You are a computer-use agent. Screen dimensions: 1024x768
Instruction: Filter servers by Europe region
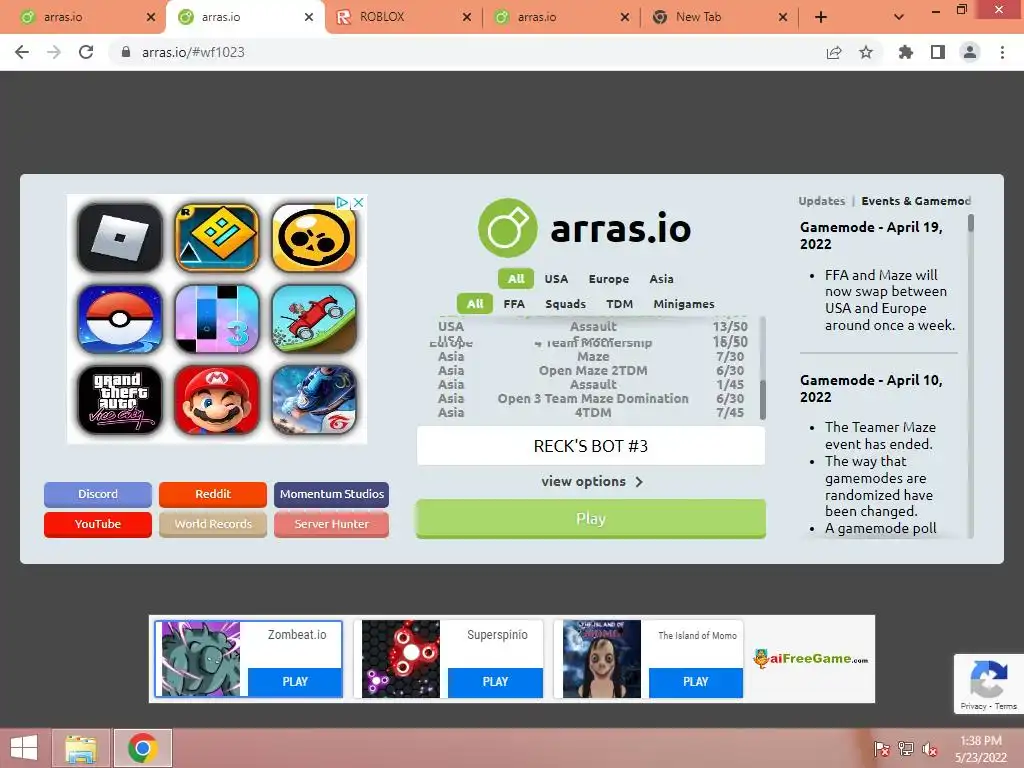tap(609, 279)
